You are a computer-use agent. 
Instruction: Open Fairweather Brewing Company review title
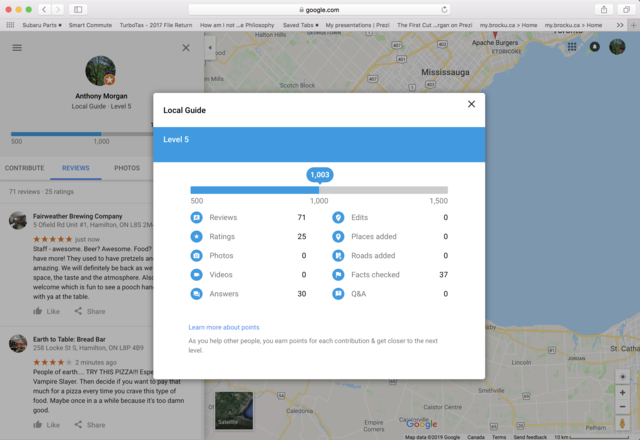(78, 216)
